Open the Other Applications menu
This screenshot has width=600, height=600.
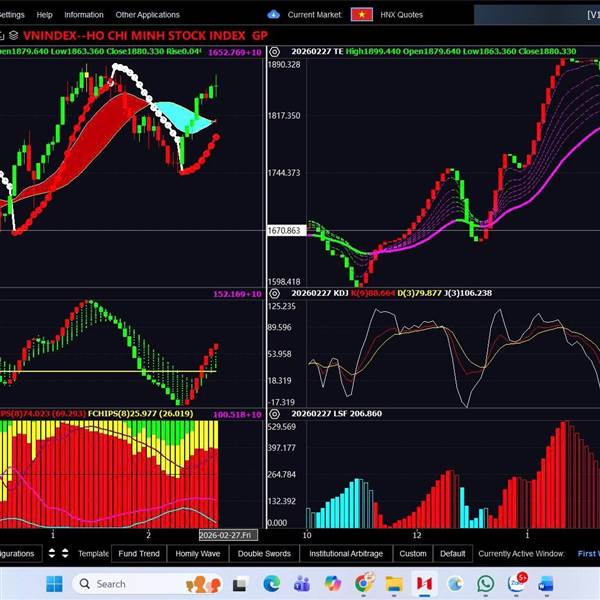point(147,15)
